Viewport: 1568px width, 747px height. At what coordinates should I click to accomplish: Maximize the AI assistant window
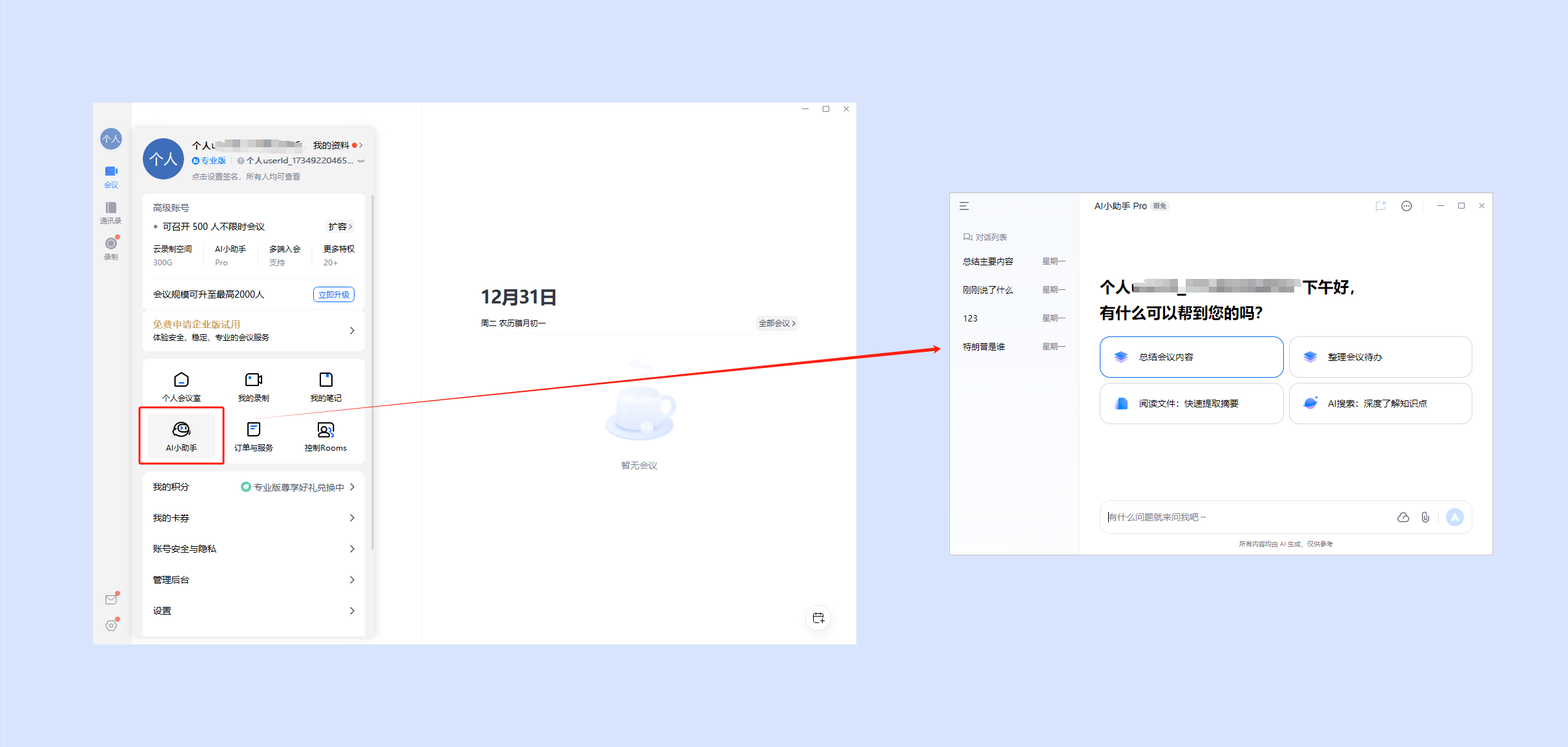click(x=1461, y=206)
